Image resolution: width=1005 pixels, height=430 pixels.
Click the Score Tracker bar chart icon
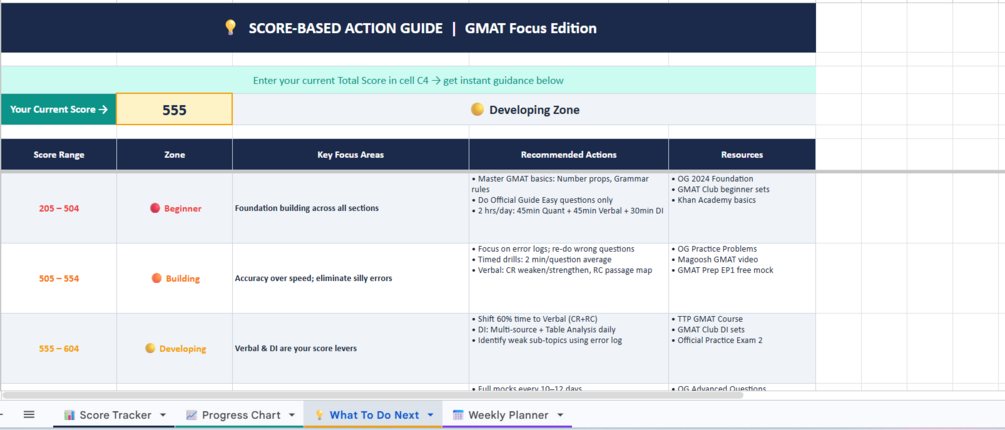point(70,415)
